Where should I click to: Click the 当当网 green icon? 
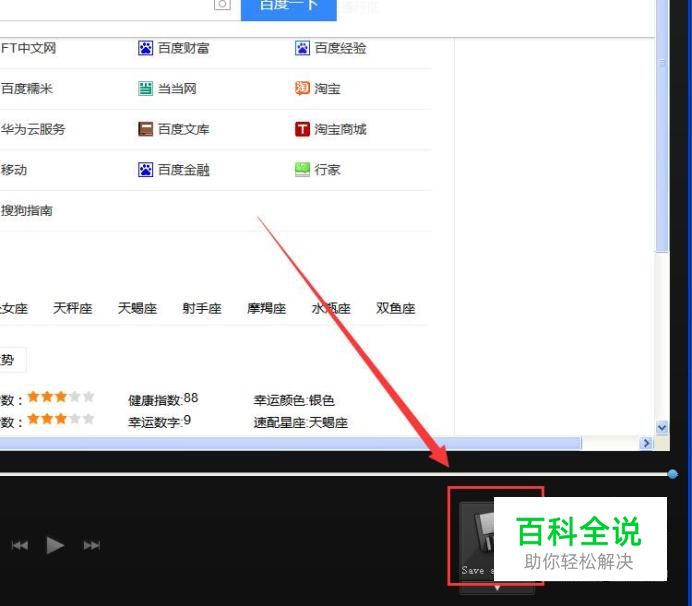[x=145, y=88]
